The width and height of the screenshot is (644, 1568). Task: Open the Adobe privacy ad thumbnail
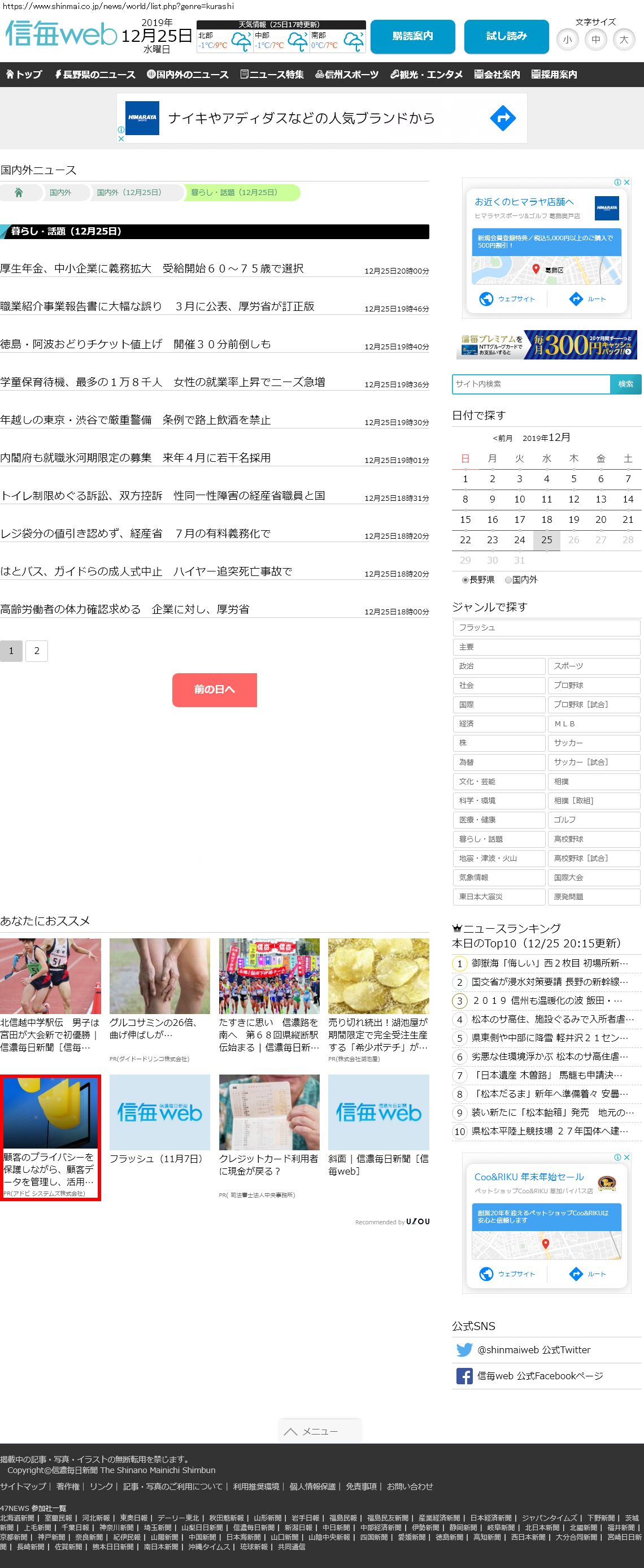[50, 1112]
